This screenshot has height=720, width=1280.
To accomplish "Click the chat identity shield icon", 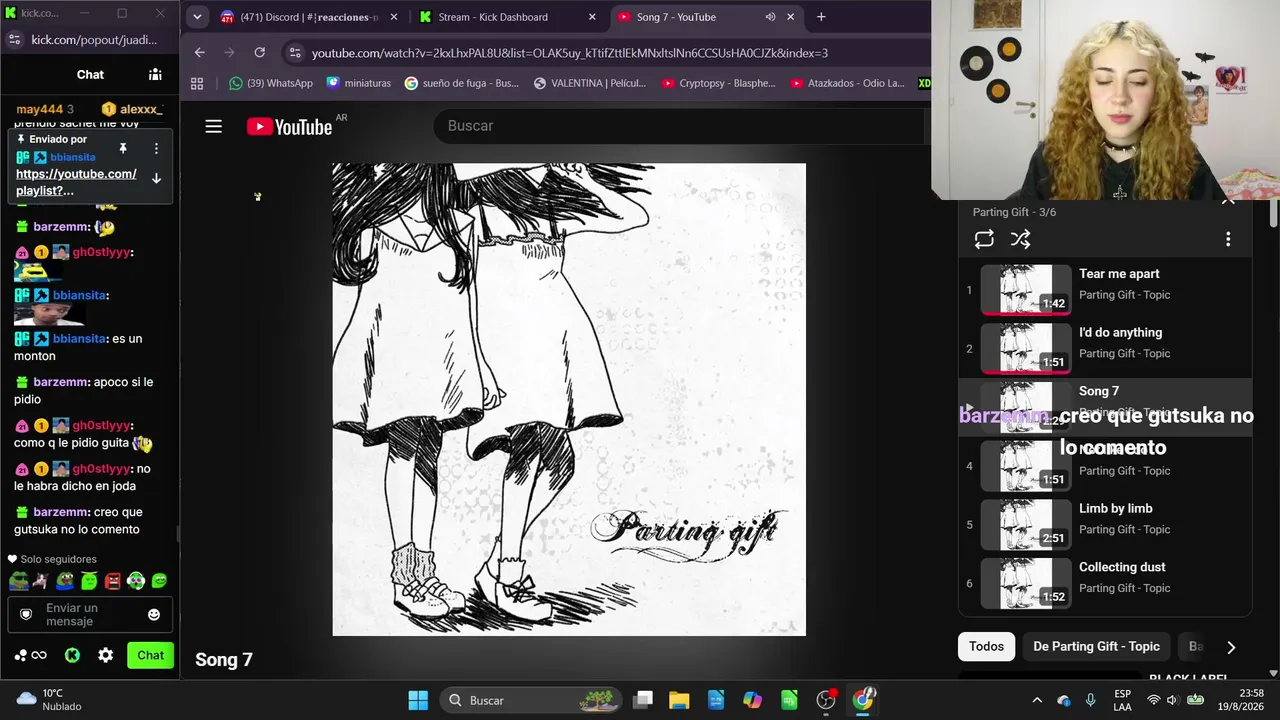I will click(26, 614).
